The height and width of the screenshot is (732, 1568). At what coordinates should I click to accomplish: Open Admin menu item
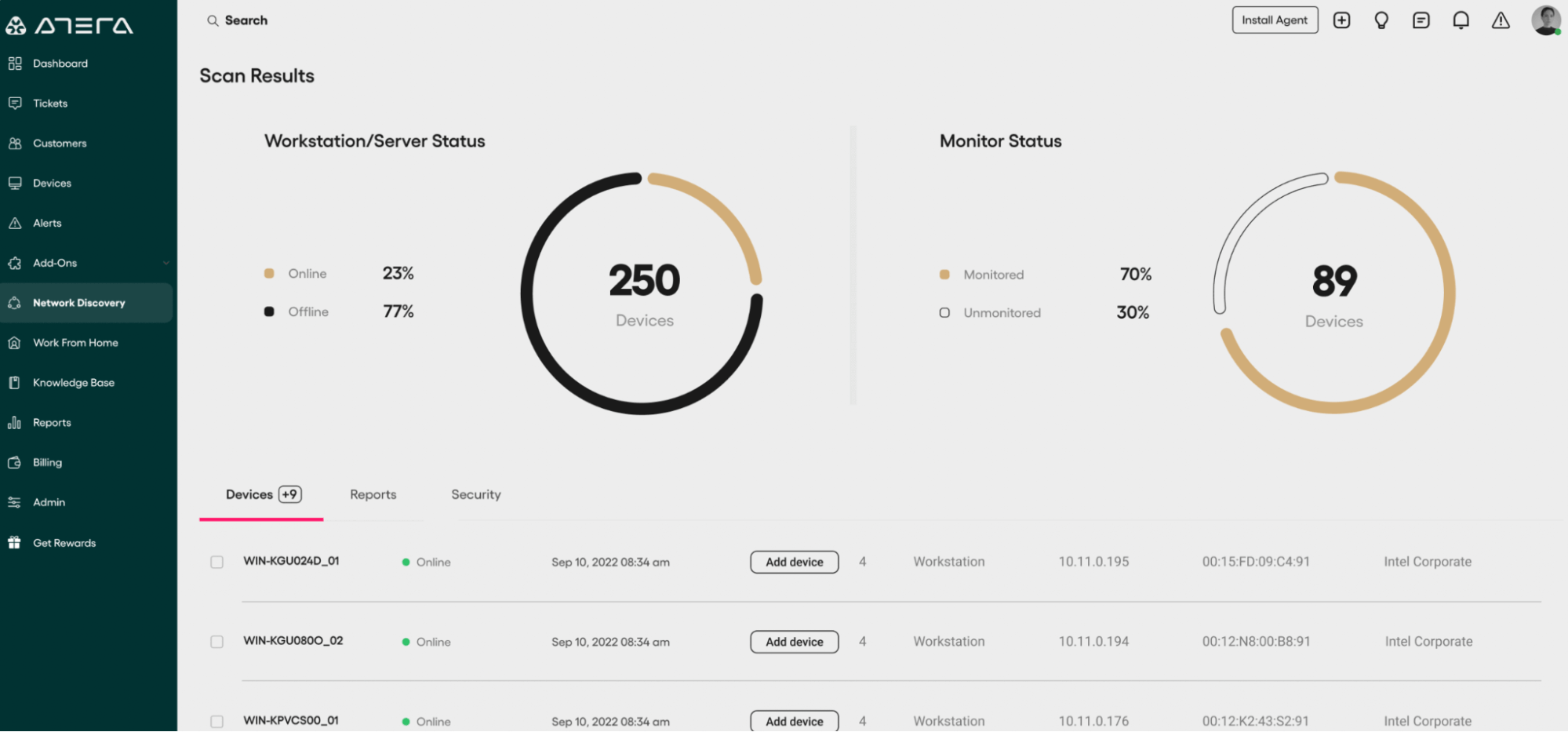coord(49,503)
